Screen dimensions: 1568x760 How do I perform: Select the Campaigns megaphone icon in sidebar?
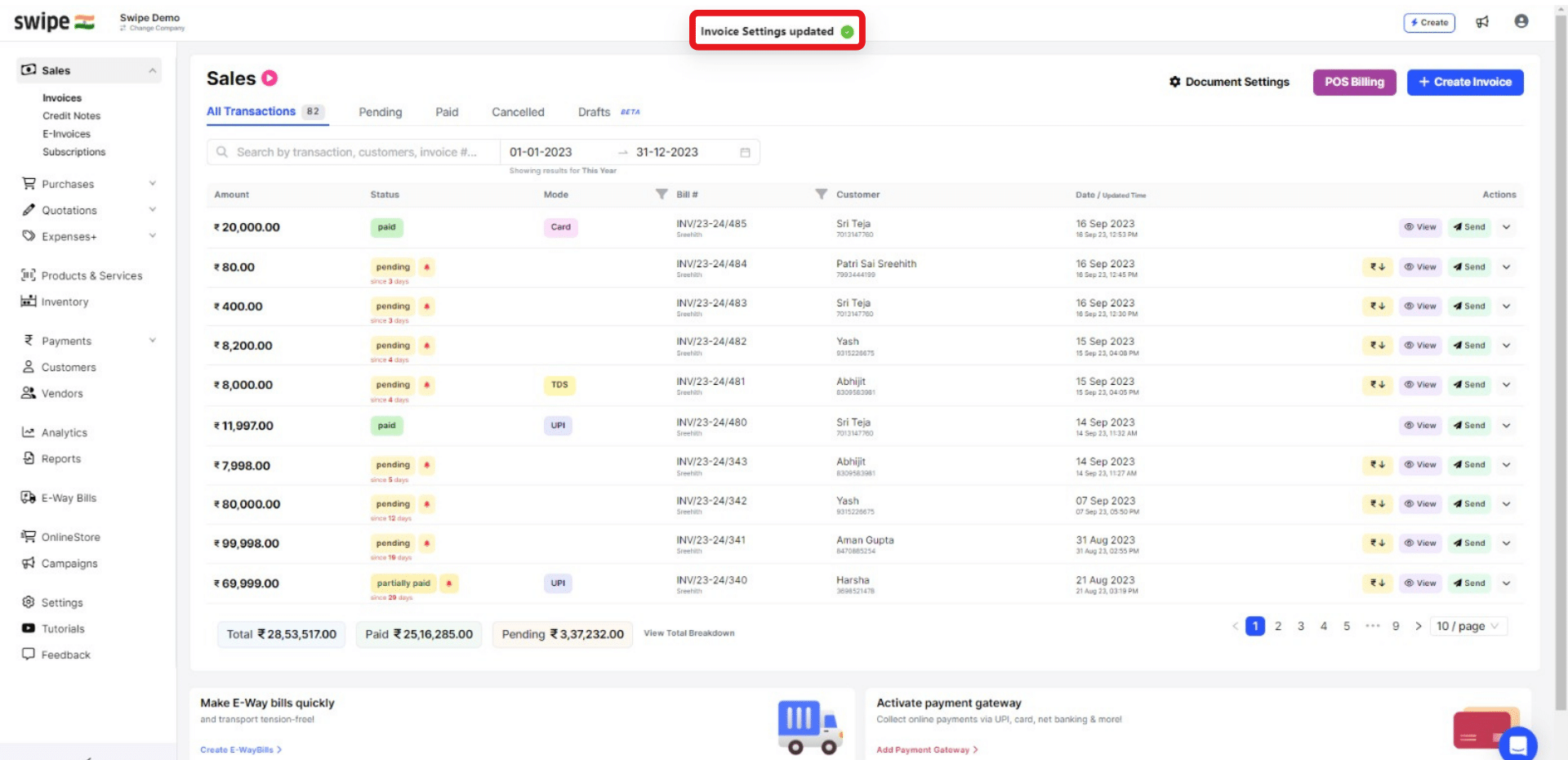tap(29, 563)
